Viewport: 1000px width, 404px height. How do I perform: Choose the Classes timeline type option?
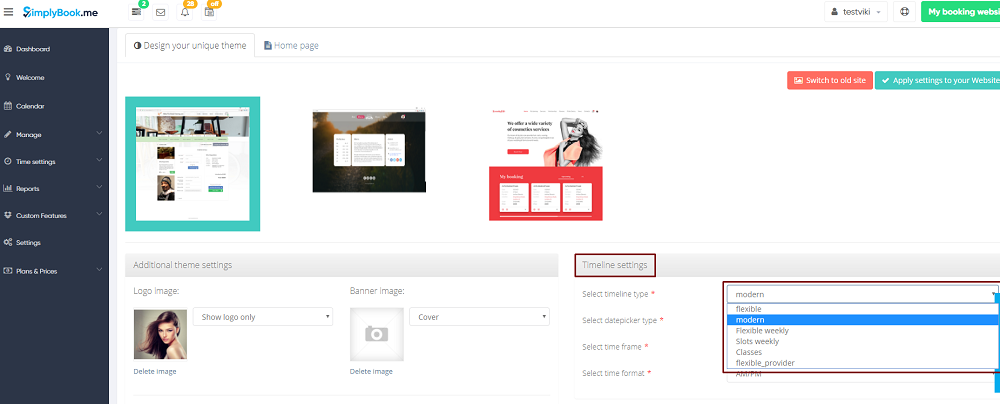point(751,352)
